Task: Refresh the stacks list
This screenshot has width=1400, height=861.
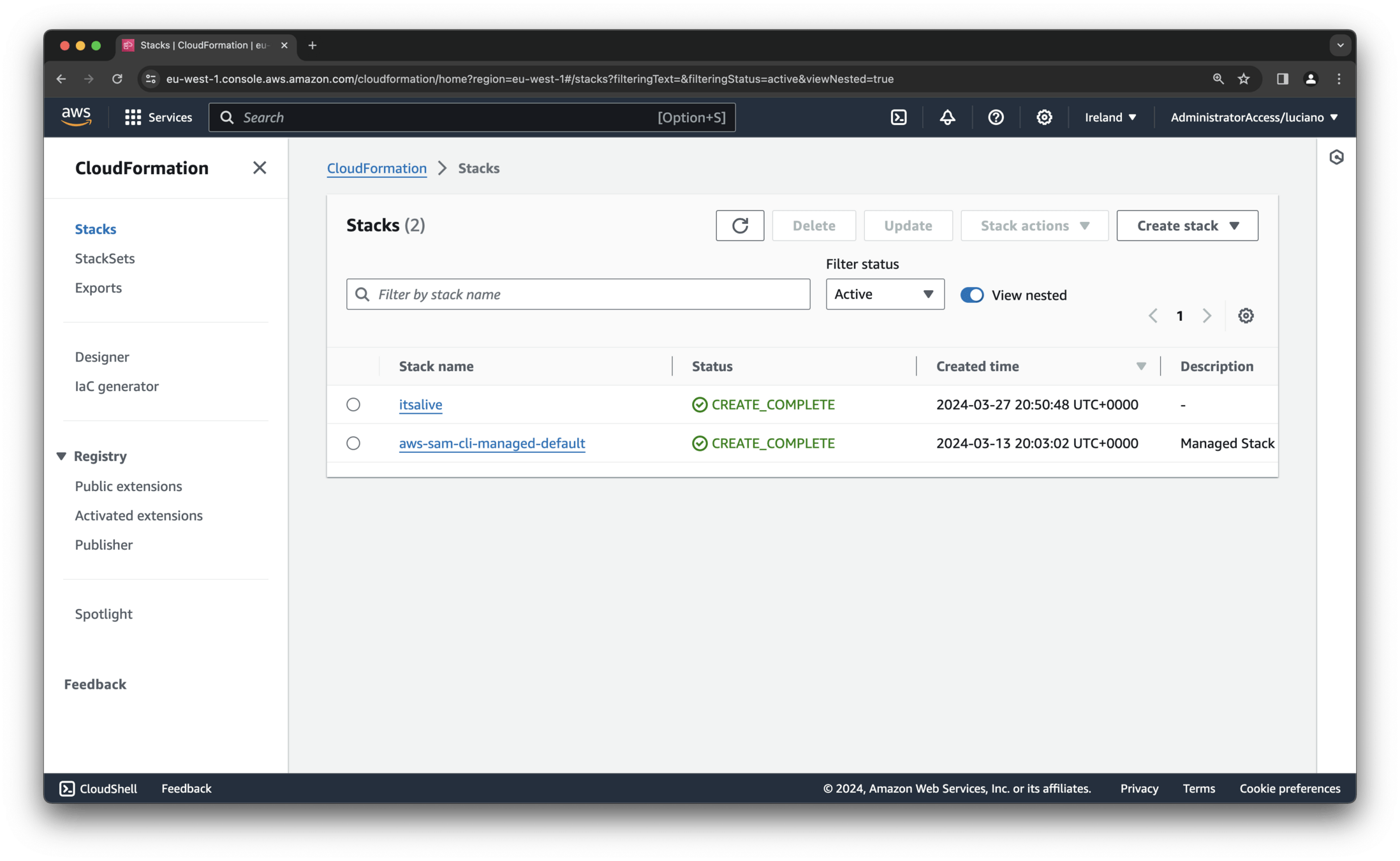Action: point(740,226)
